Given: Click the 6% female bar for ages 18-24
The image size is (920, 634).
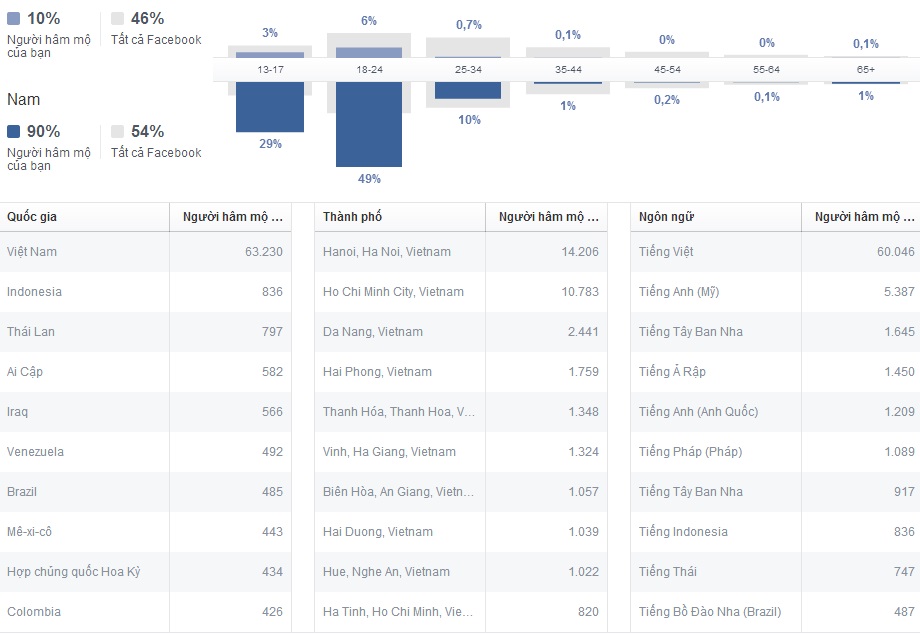Looking at the screenshot, I should point(368,52).
